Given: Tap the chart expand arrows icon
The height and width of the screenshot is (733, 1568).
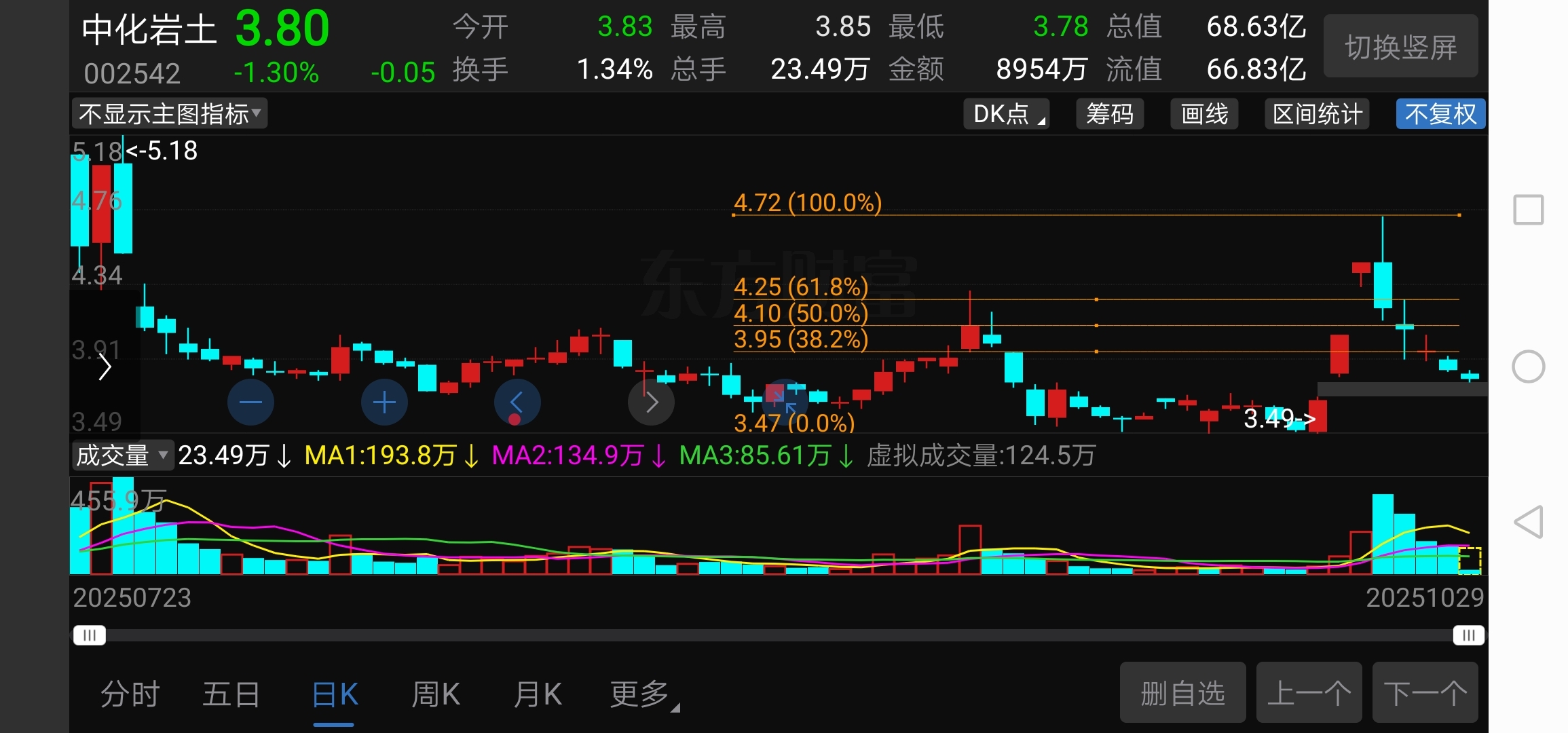Looking at the screenshot, I should [785, 401].
